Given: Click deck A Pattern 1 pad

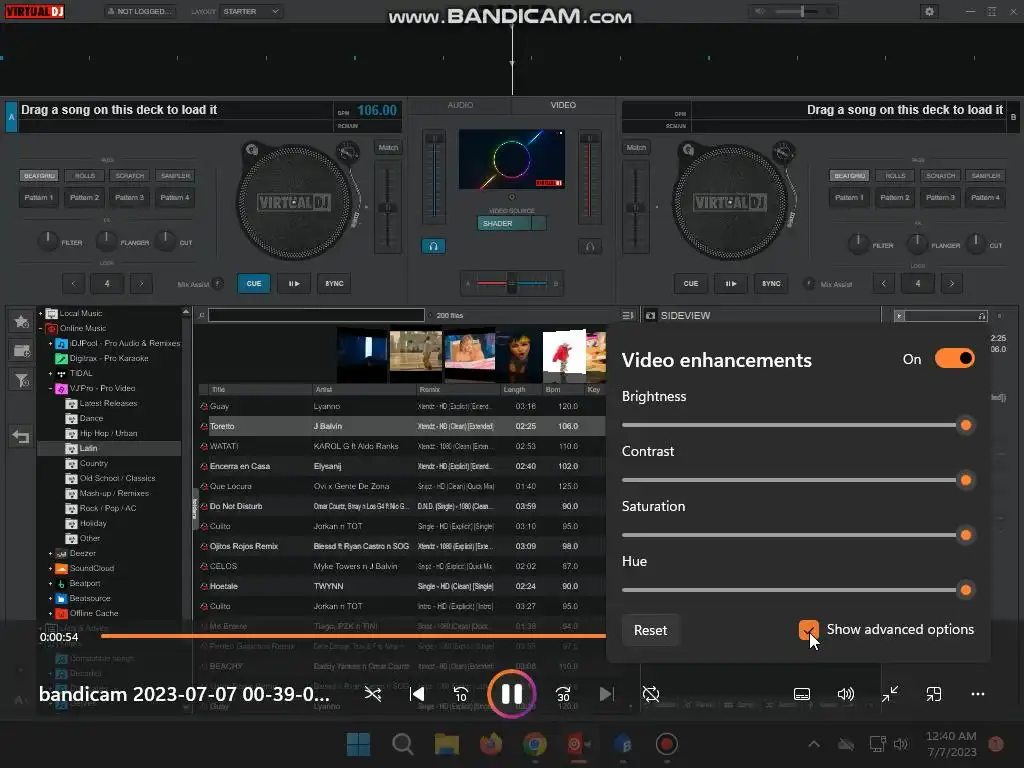Looking at the screenshot, I should [x=39, y=197].
